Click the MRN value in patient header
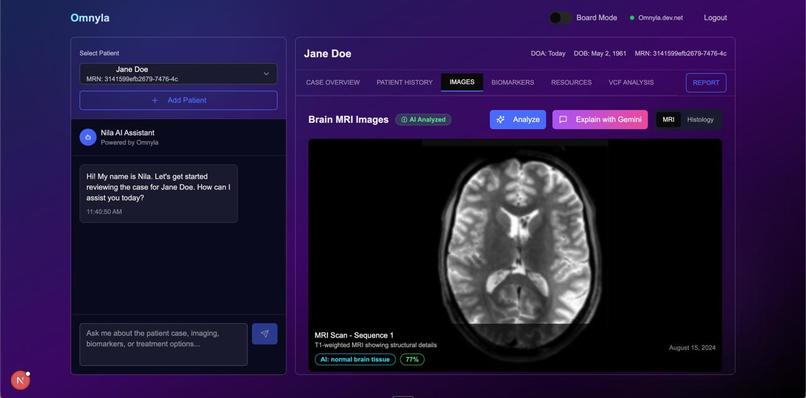Viewport: 806px width, 398px height. click(681, 53)
